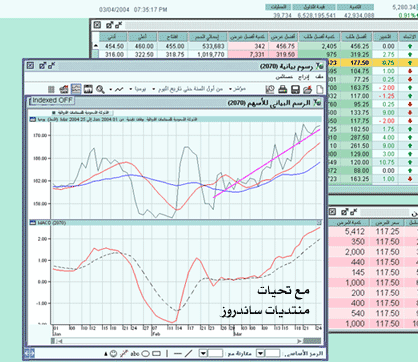418x362 pixels.
Task: Select the rectangle drawing tool
Action: click(x=156, y=353)
